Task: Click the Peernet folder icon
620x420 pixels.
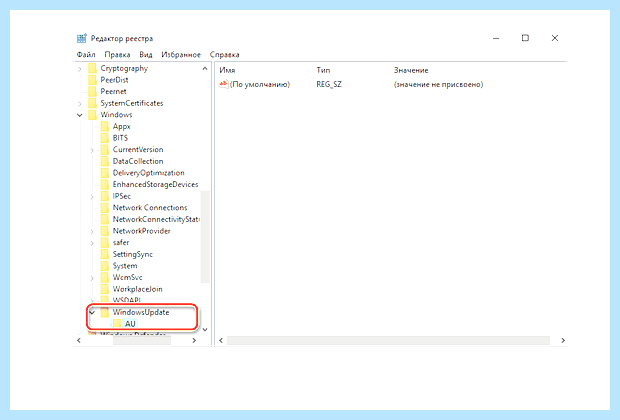Action: point(93,91)
